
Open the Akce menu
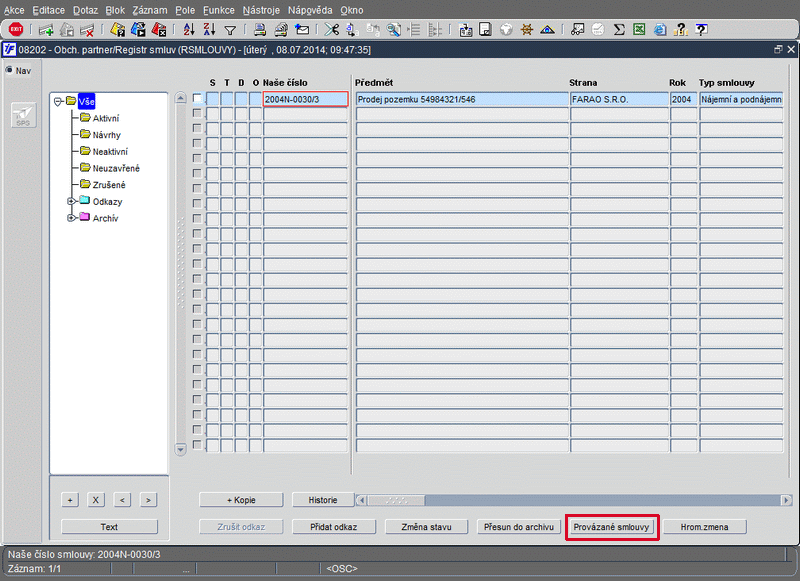point(14,10)
